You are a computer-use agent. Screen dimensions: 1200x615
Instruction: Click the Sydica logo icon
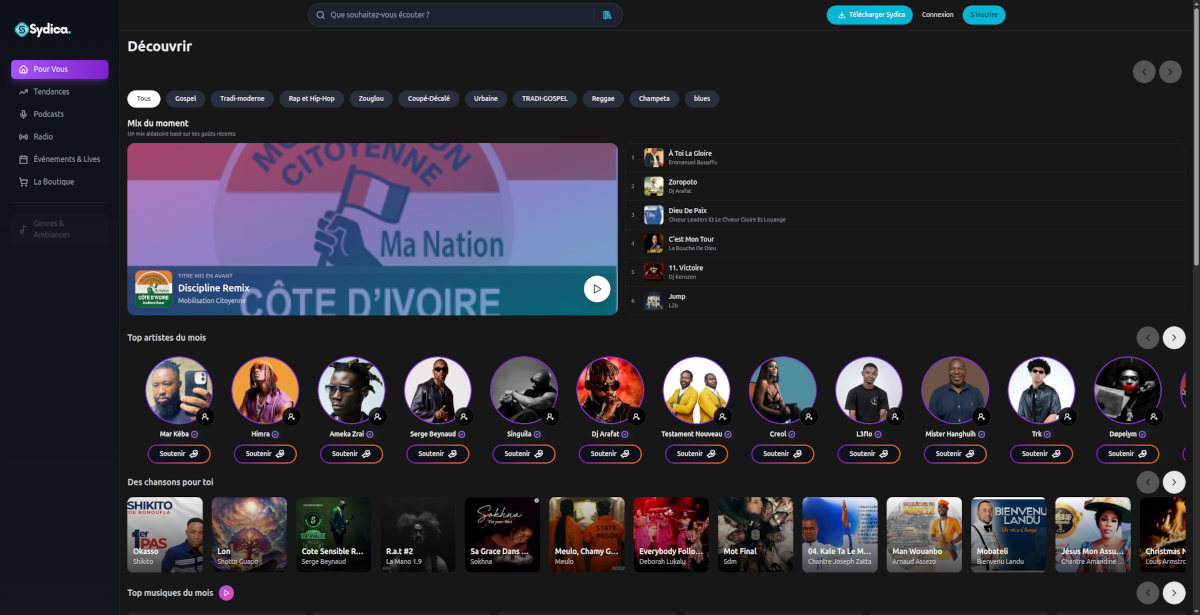[21, 30]
